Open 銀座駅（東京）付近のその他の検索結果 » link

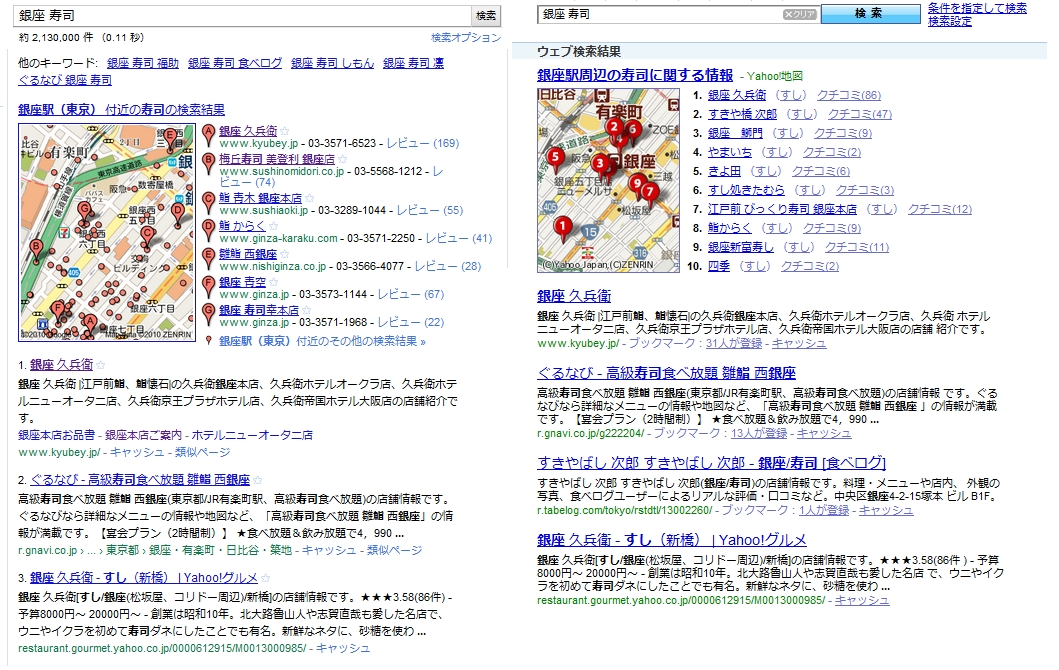click(x=323, y=341)
